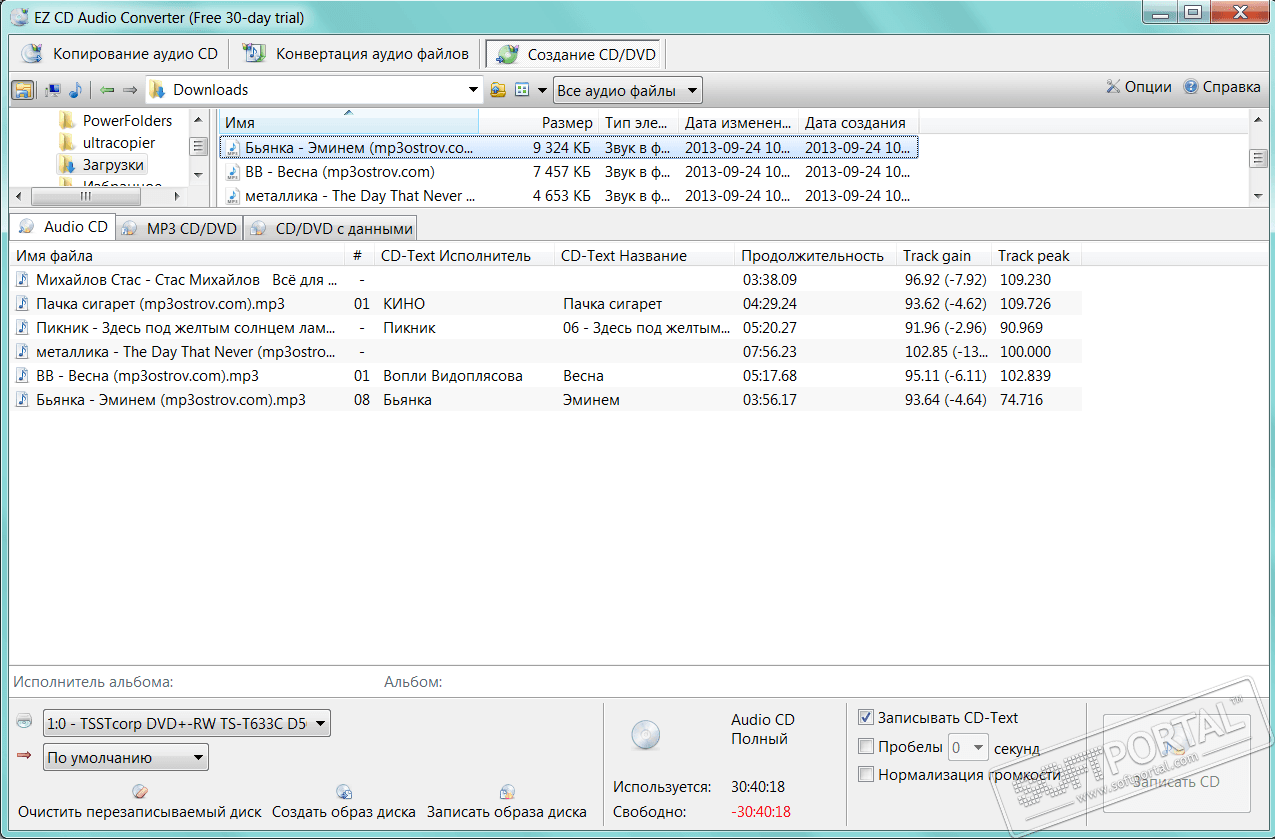Switch to Конвертация аудио файлов tab

tap(357, 53)
